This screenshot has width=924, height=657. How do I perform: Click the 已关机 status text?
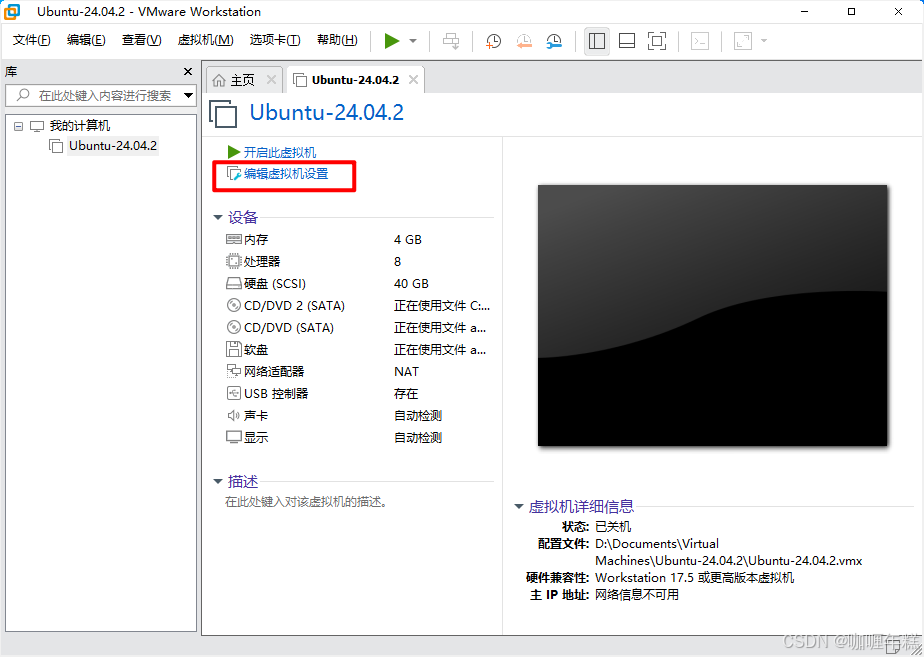613,527
